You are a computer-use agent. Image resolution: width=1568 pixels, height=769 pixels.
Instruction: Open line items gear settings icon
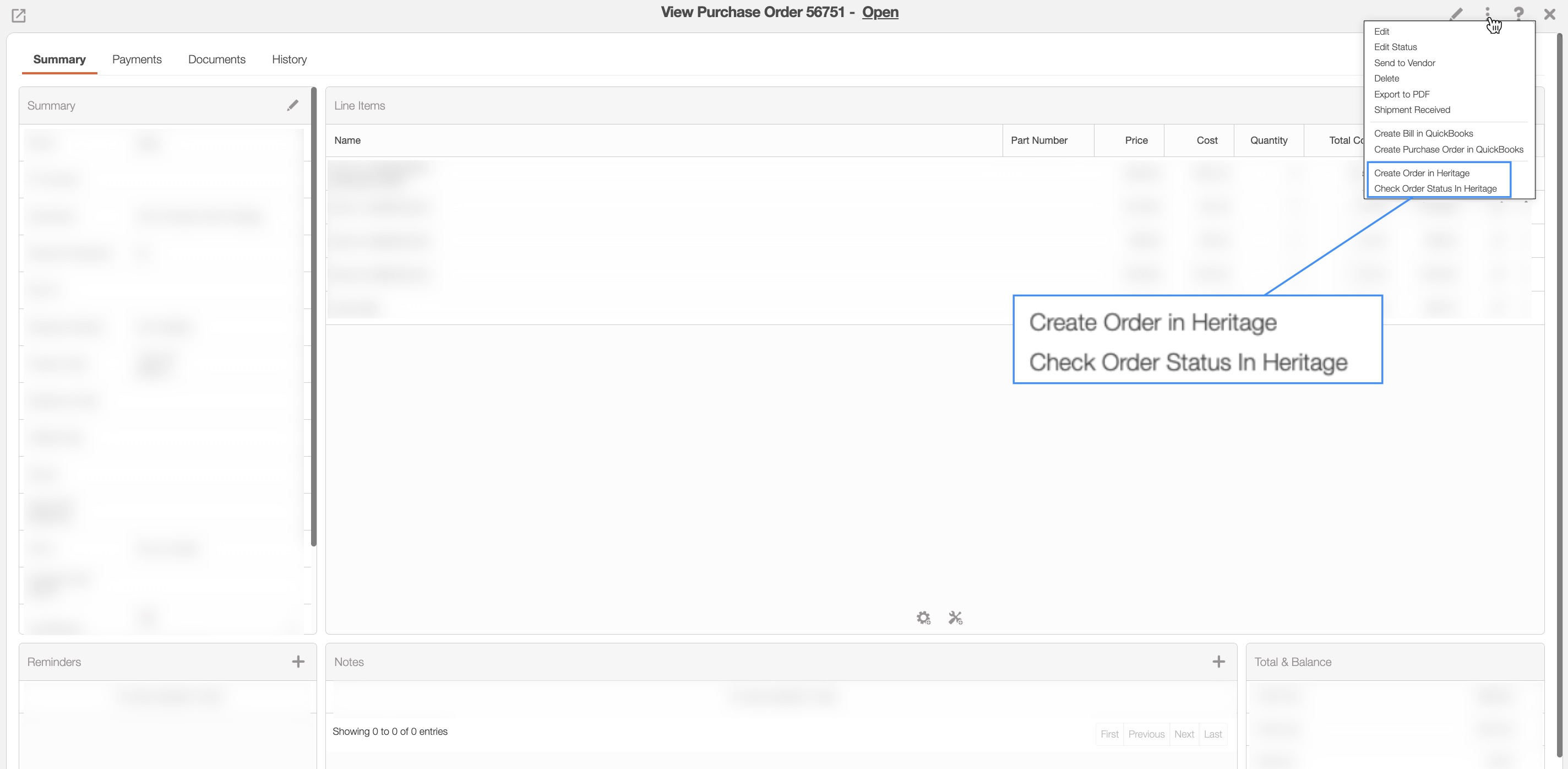(923, 618)
